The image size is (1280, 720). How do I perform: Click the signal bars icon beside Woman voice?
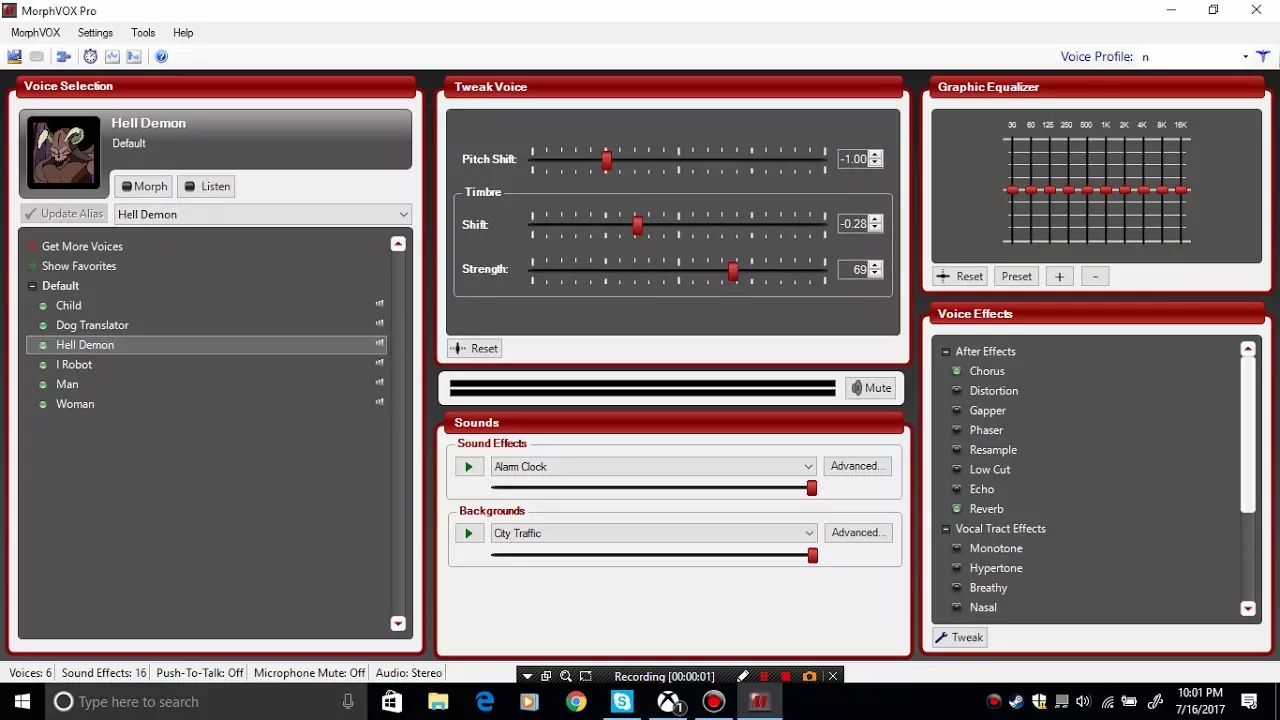pos(379,403)
